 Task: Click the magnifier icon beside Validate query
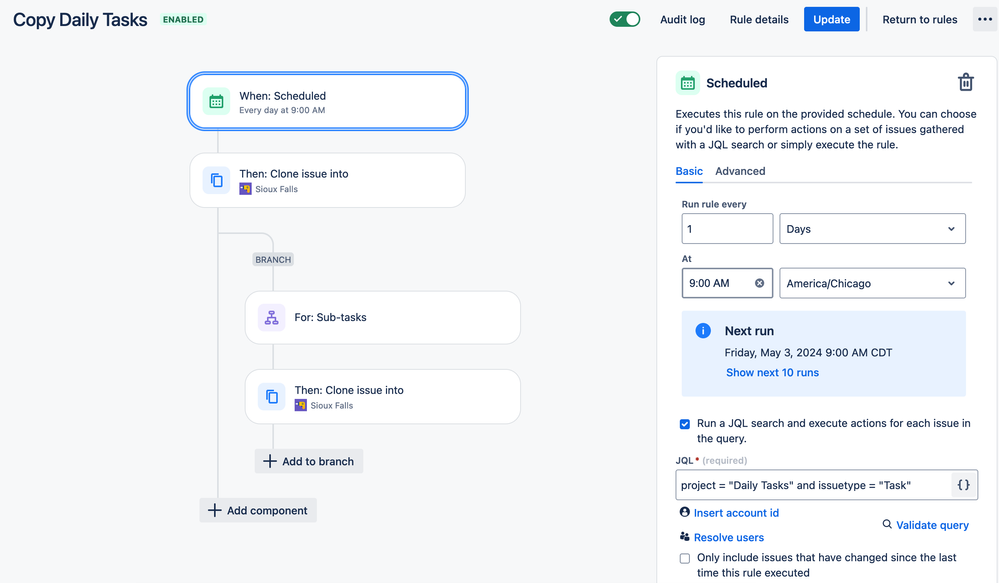(887, 524)
